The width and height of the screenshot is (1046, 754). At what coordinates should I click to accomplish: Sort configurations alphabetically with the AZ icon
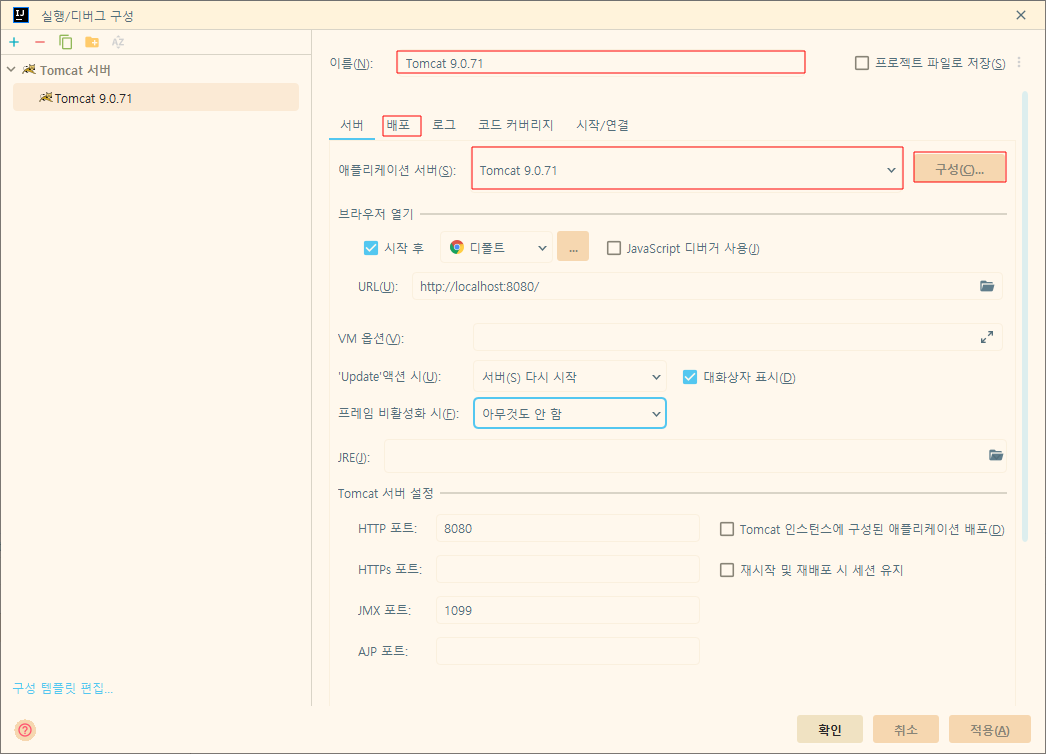point(118,42)
